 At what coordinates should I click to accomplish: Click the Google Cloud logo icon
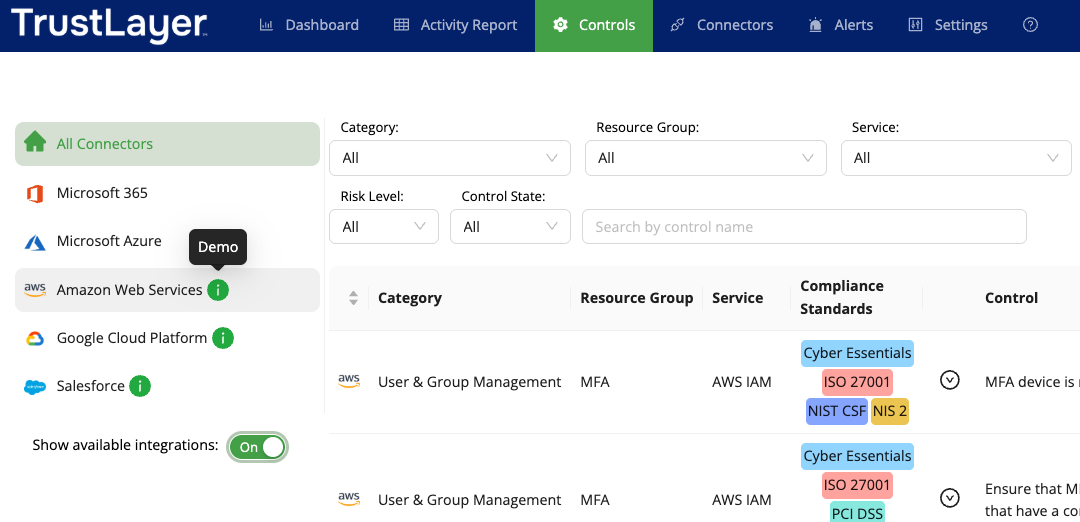(x=34, y=339)
